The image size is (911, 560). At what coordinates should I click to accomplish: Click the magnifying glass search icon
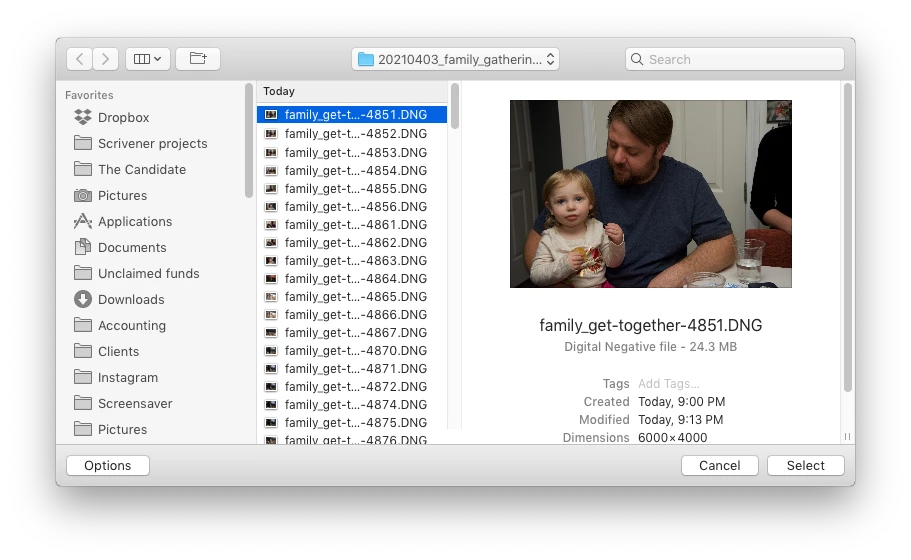(x=637, y=59)
